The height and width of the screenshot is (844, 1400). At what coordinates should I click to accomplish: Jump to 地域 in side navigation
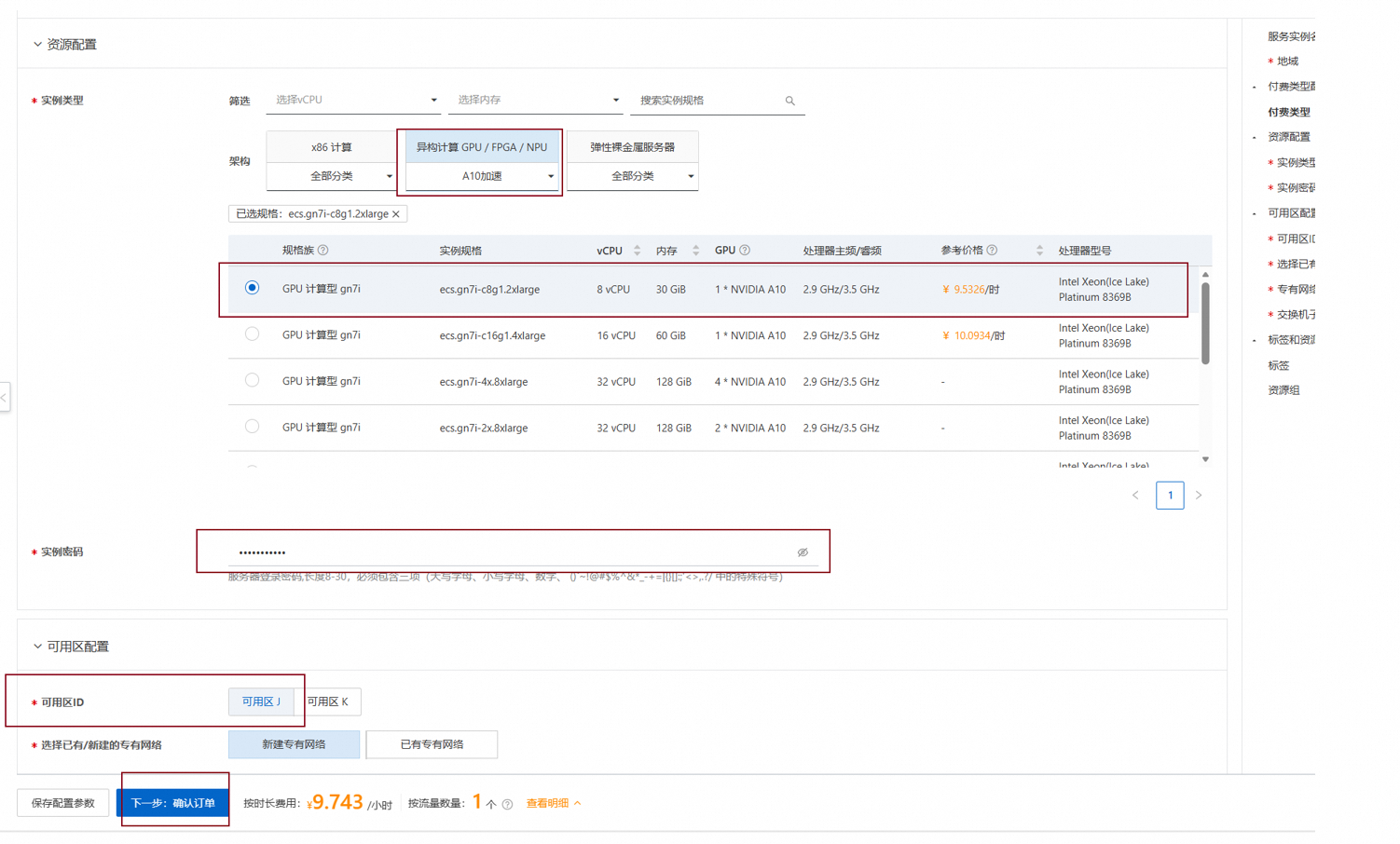pos(1287,61)
